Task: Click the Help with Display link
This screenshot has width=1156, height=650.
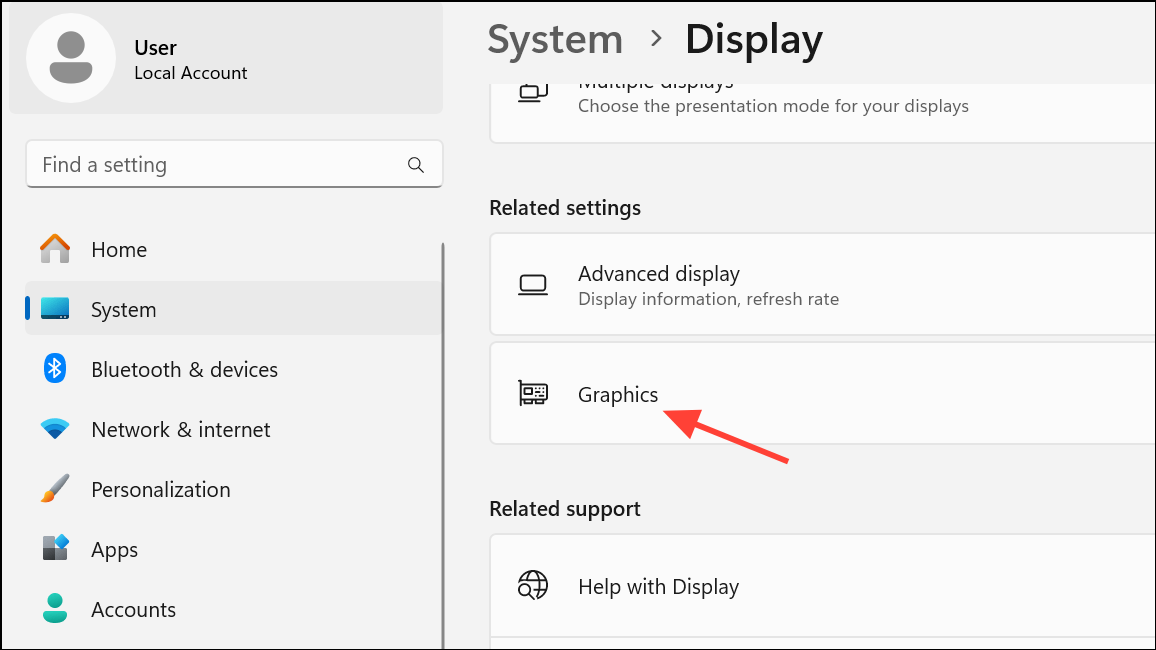Action: tap(658, 586)
